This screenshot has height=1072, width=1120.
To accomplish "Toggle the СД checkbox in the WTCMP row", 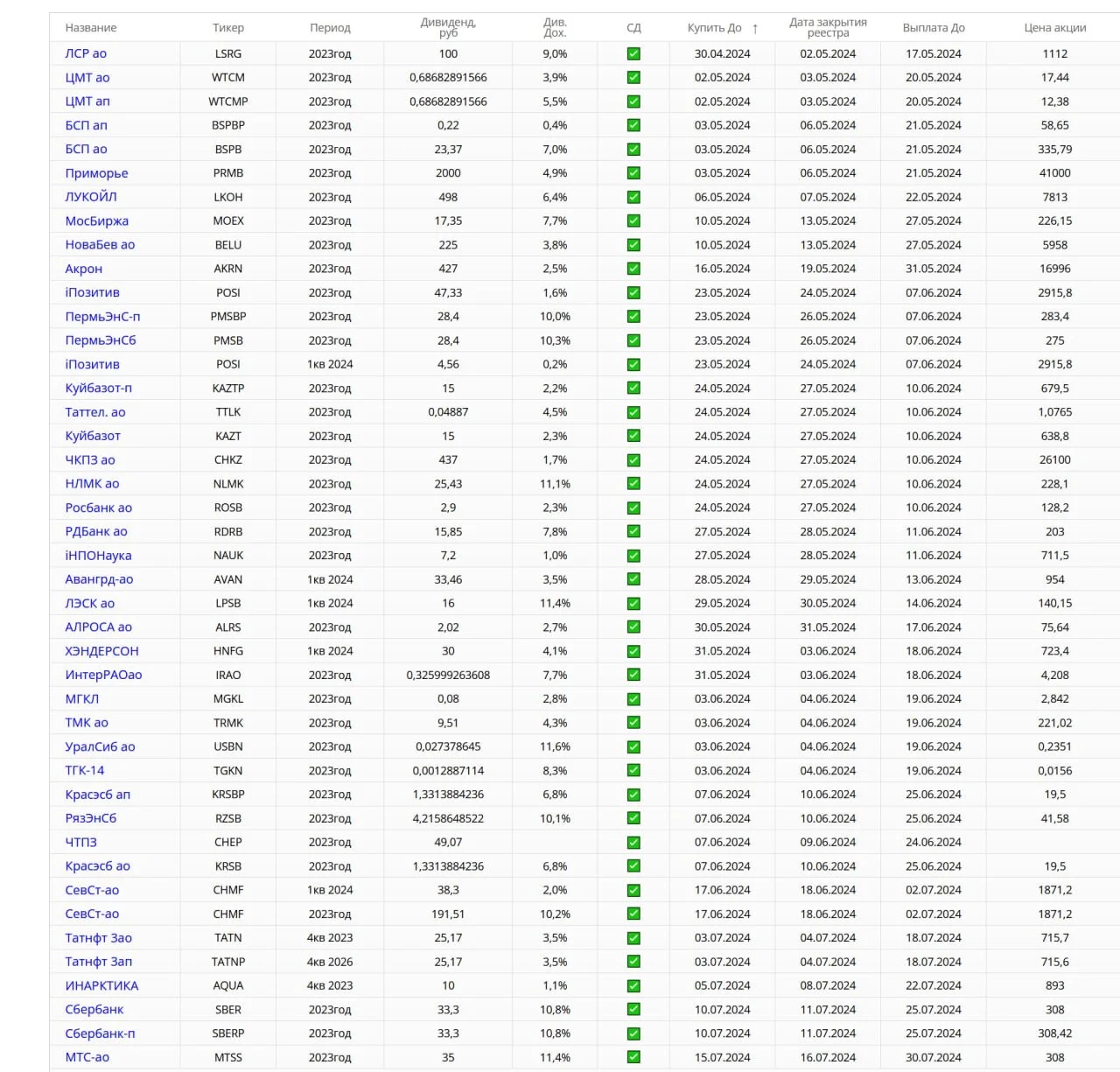I will click(x=633, y=102).
